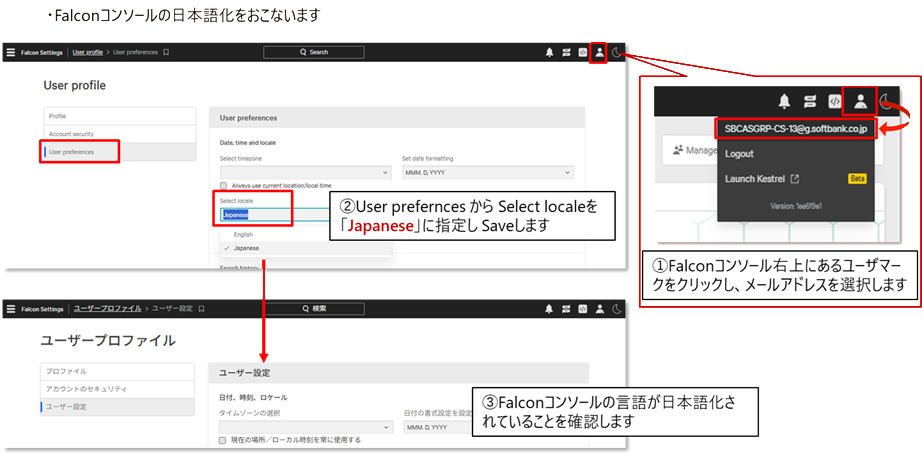Open the プロファイル sidebar item
This screenshot has width=922, height=456.
pyautogui.click(x=120, y=371)
